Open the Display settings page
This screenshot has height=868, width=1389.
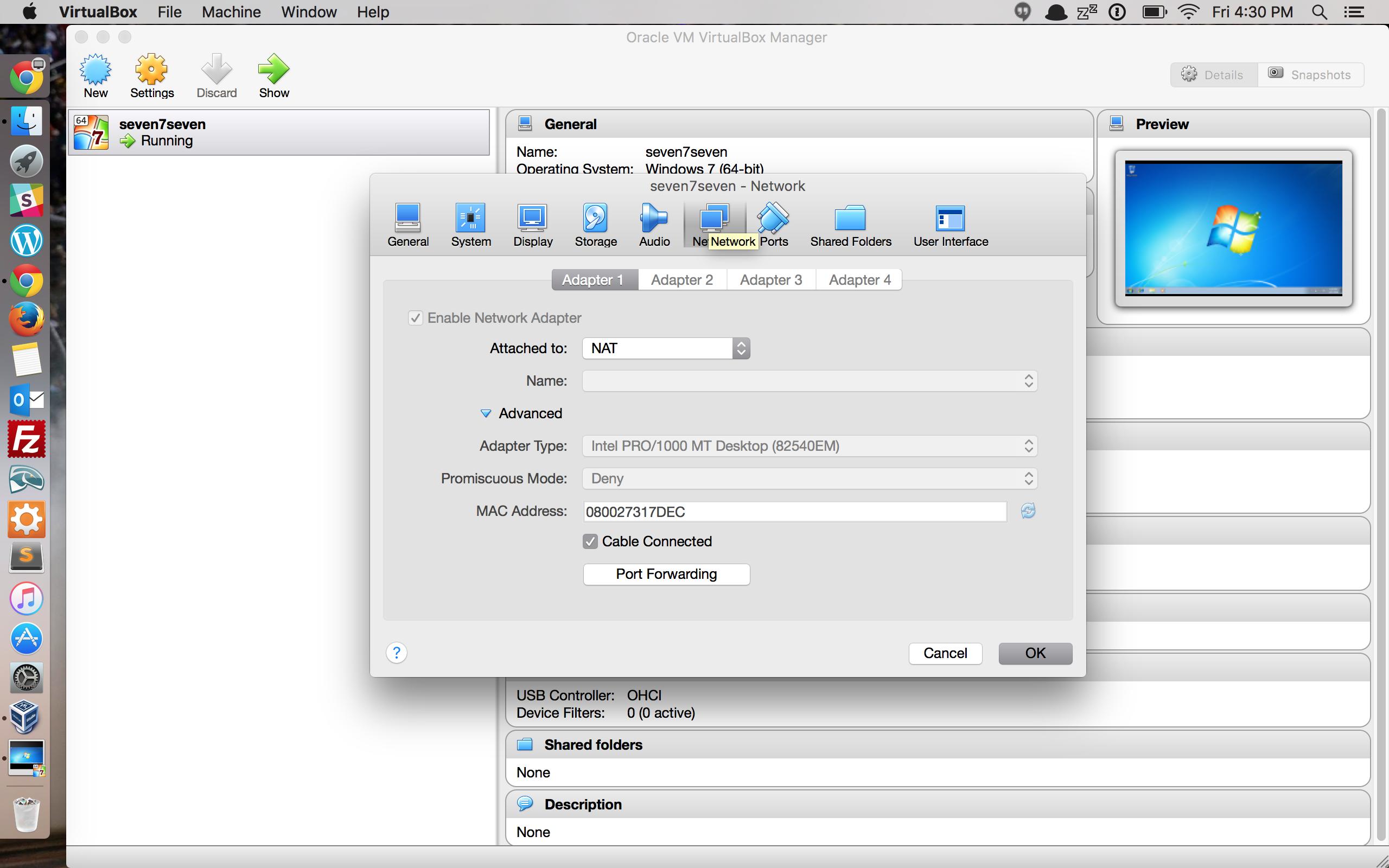(x=532, y=224)
